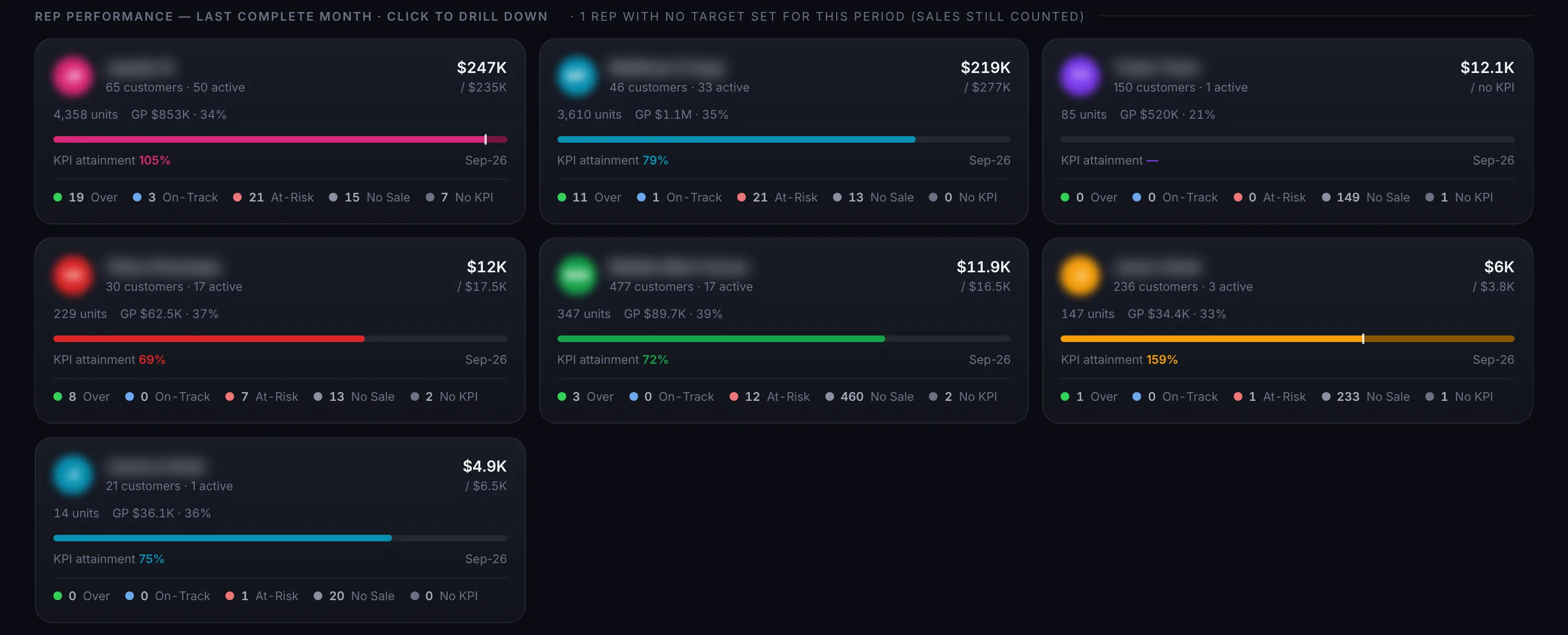Click 'KPI attainment 159%' label
The width and height of the screenshot is (1568, 635).
[1119, 360]
